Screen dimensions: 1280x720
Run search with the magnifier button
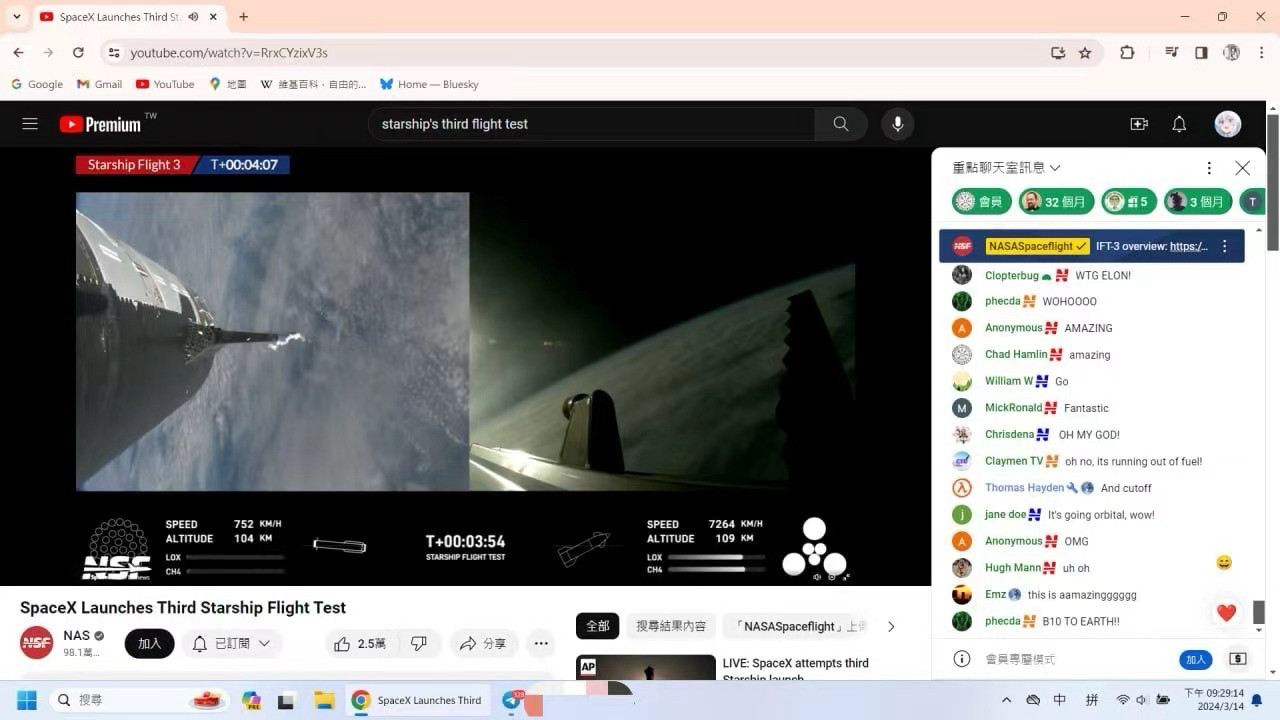(841, 124)
